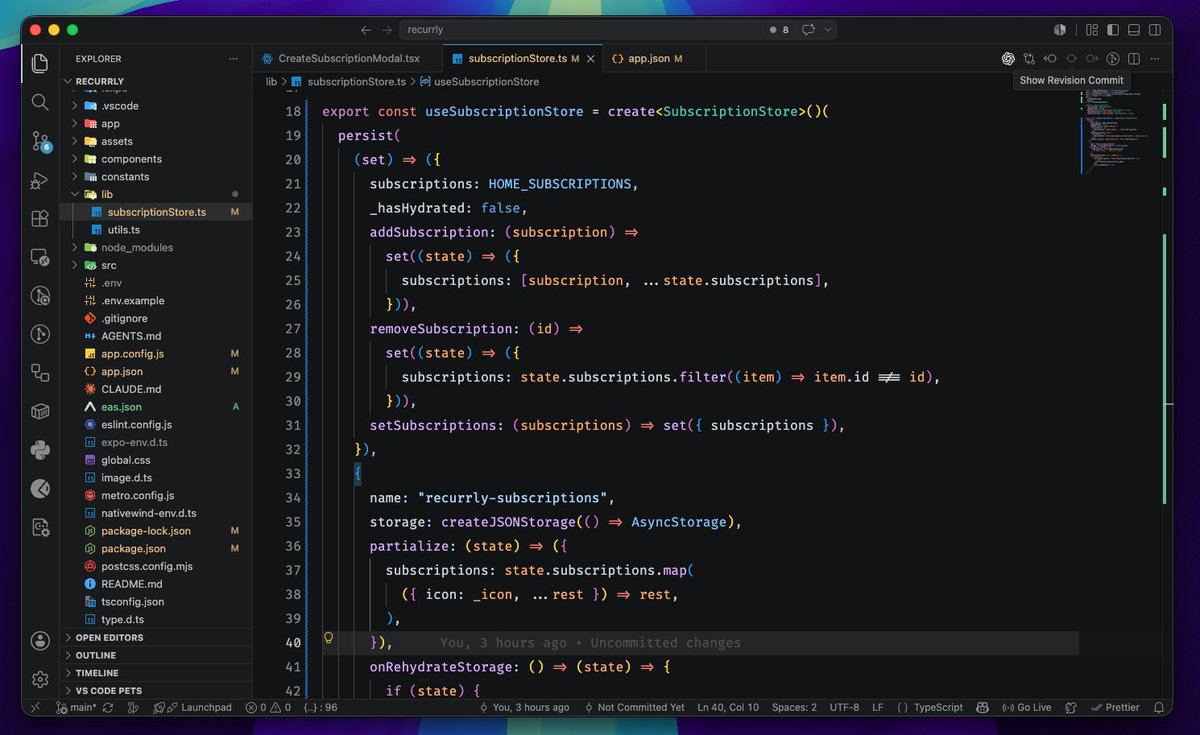Open changes with next revision
The image size is (1200, 735).
point(1092,59)
